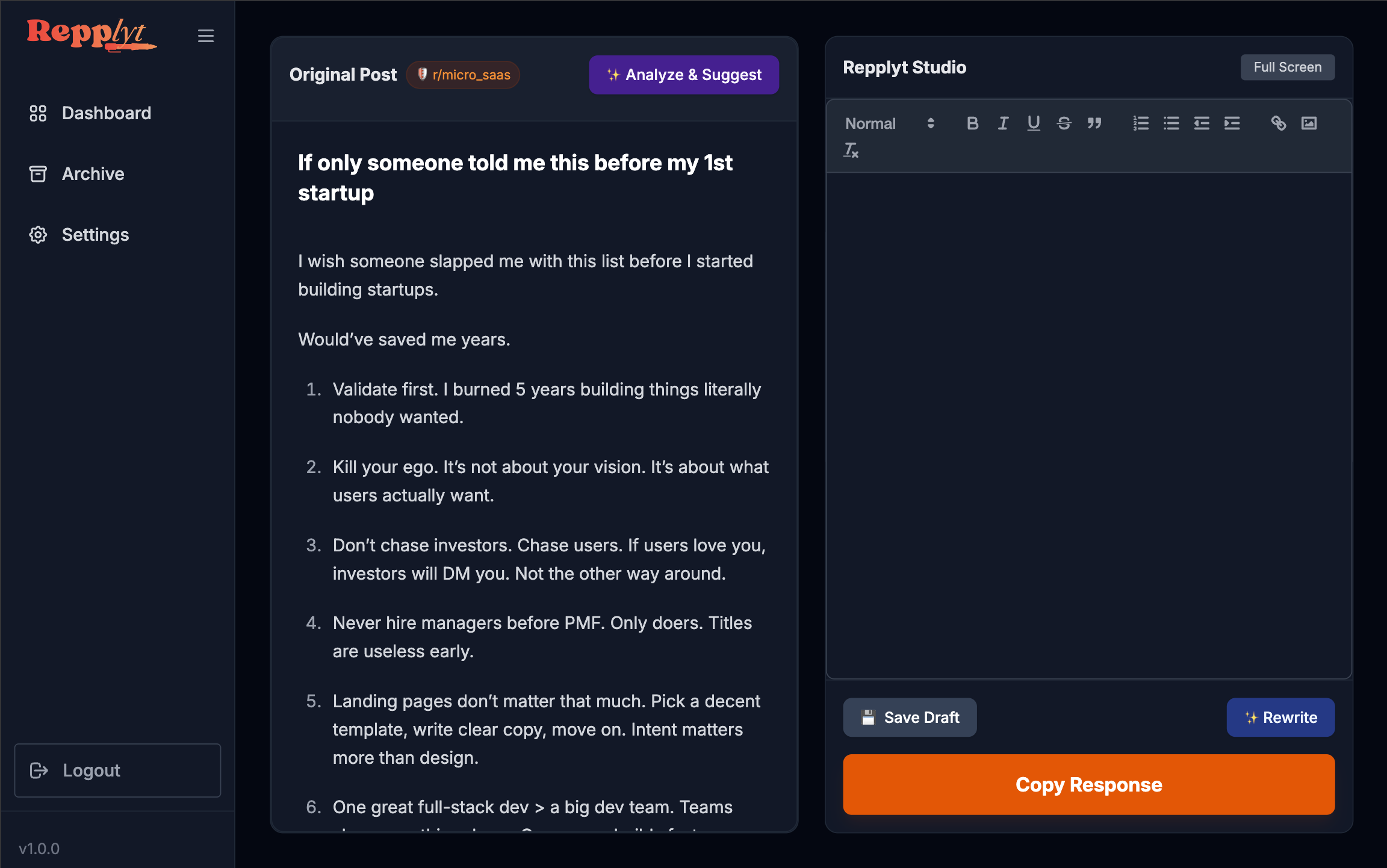This screenshot has height=868, width=1387.
Task: Toggle bold formatting in editor toolbar
Action: 972,123
